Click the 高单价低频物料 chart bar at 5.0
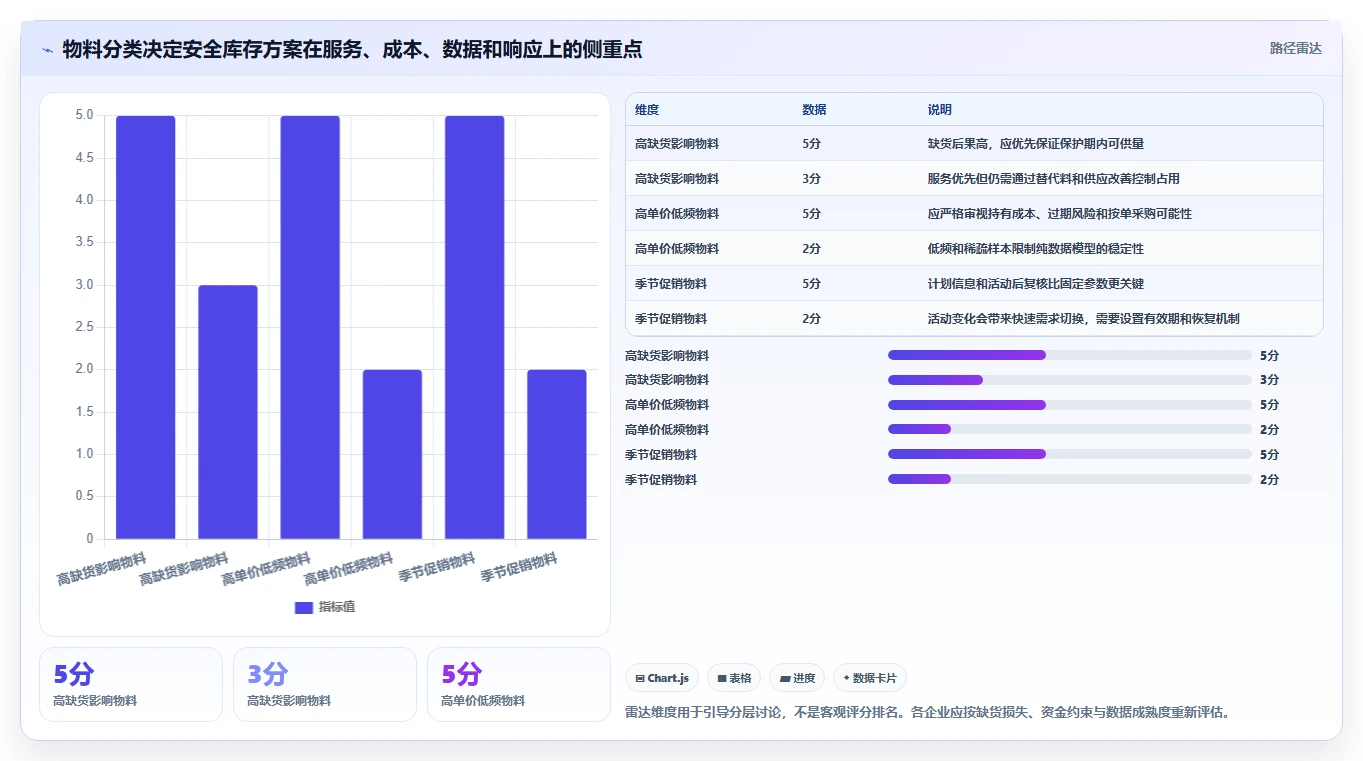Viewport: 1363px width, 761px height. click(310, 327)
